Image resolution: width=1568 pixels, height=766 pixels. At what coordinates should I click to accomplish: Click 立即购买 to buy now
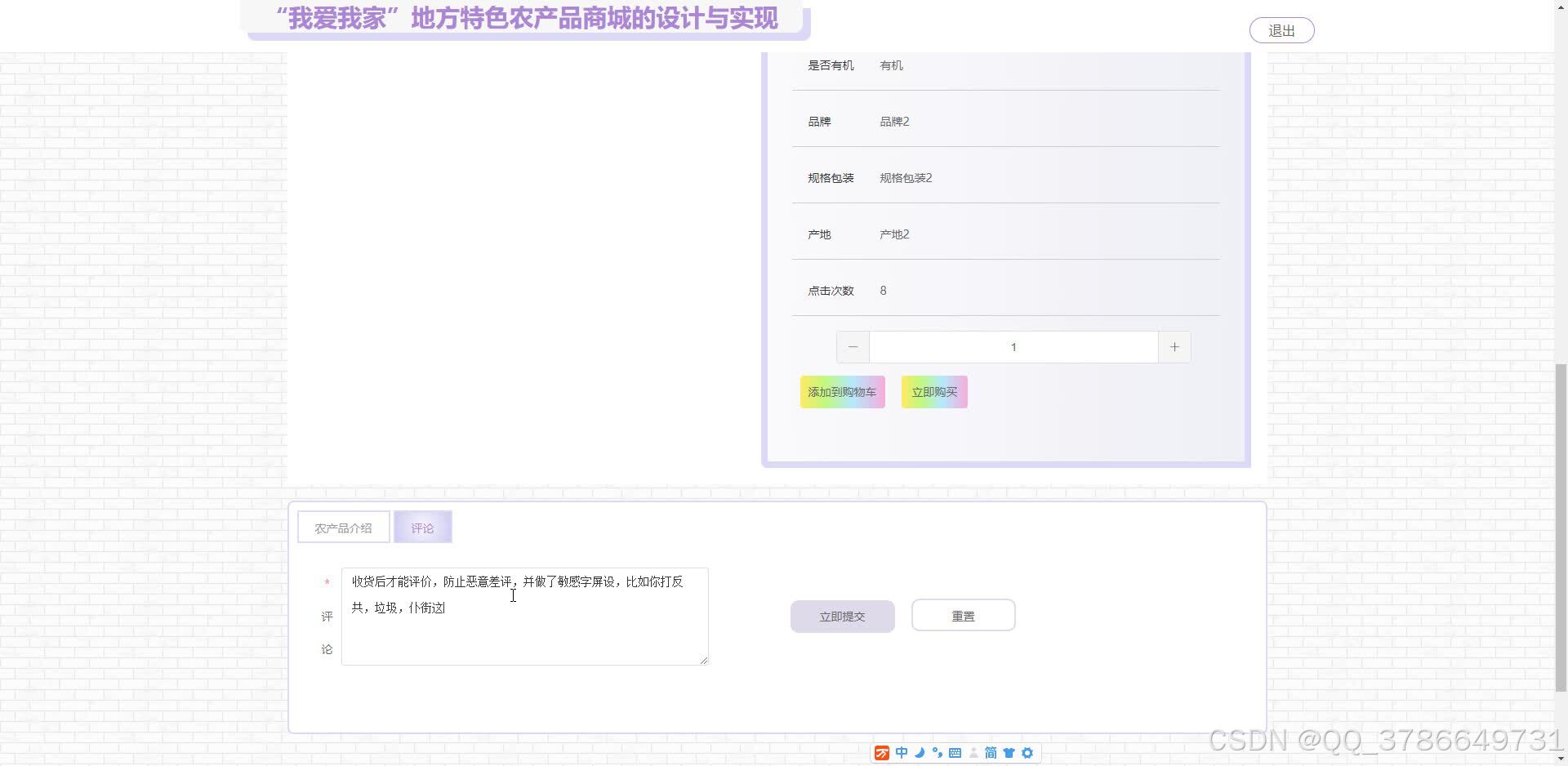click(933, 392)
